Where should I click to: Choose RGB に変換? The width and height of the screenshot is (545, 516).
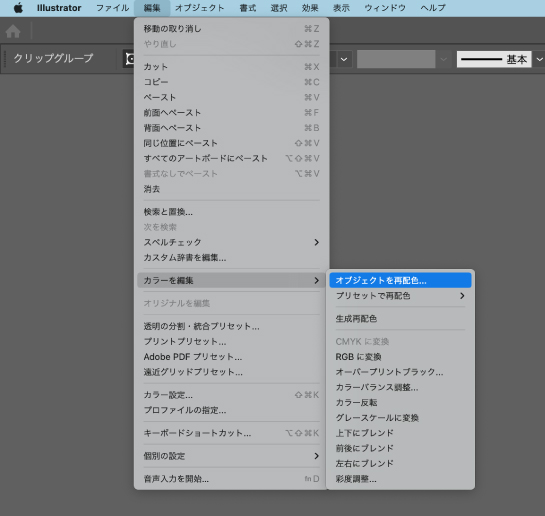[400, 357]
